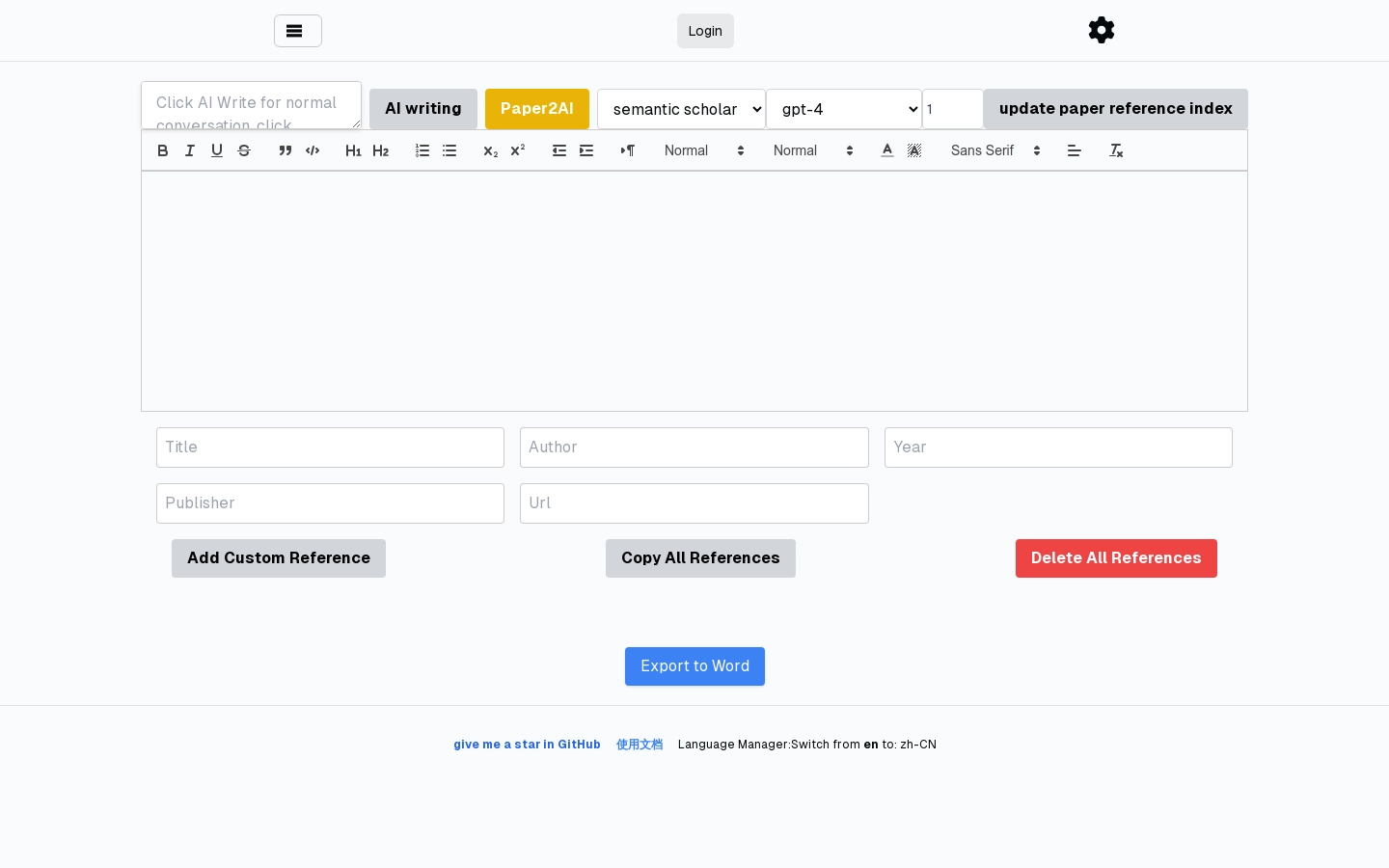This screenshot has height=868, width=1389.
Task: Insert a blockquote
Action: click(x=286, y=150)
